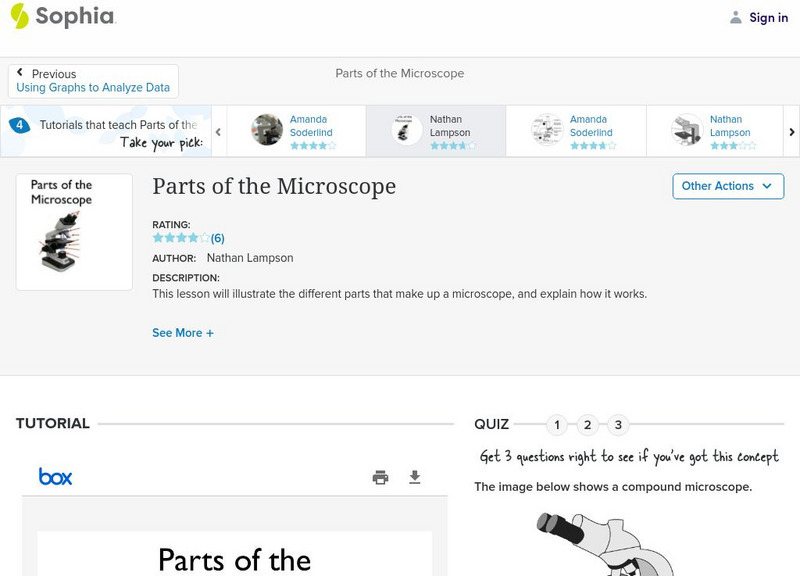Expand See More description
The height and width of the screenshot is (576, 800).
[x=183, y=333]
